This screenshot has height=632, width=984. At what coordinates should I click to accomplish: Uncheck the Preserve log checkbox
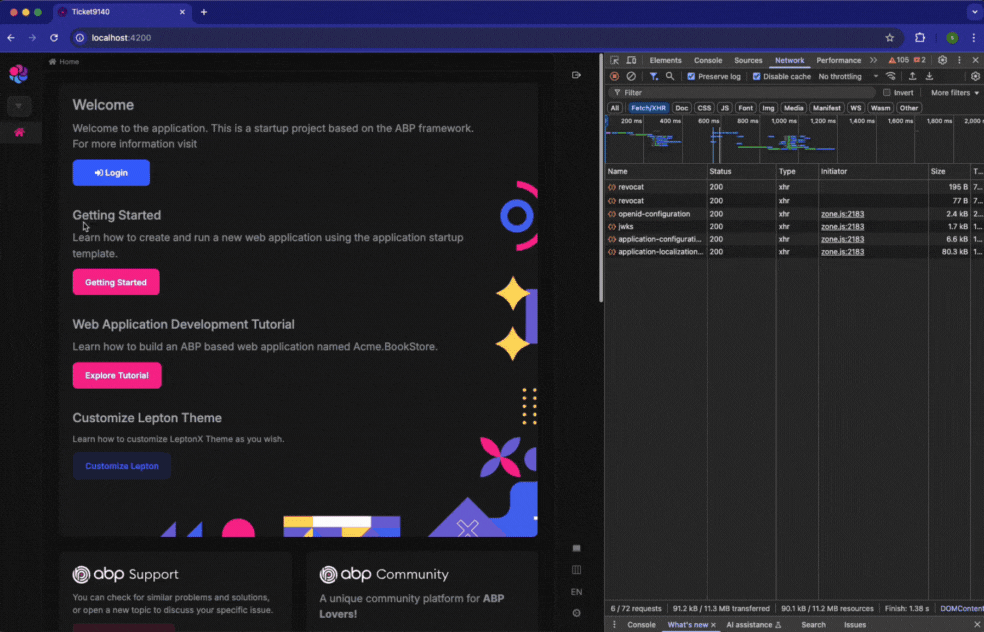(x=691, y=76)
